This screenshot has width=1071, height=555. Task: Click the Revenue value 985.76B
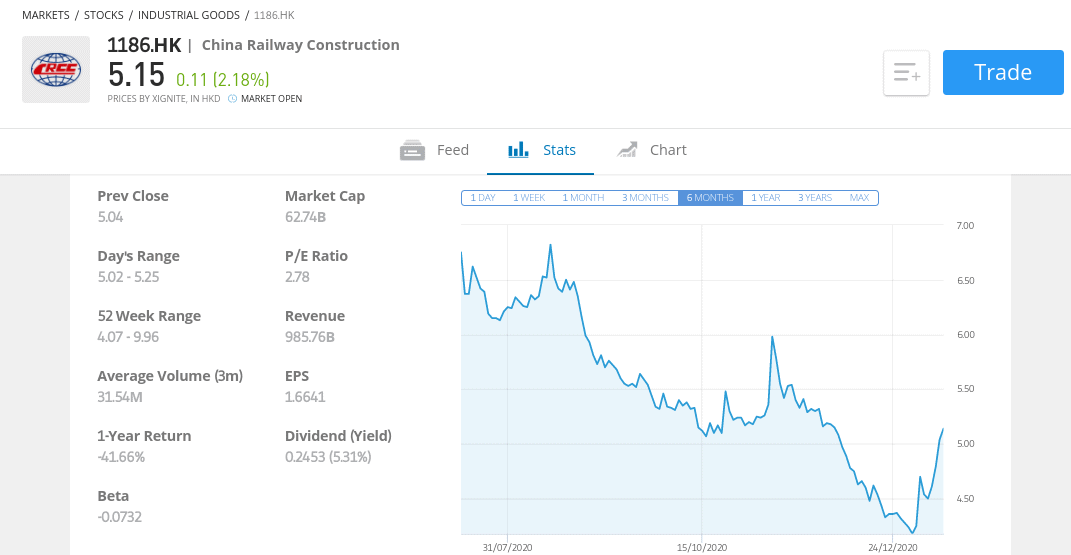click(309, 337)
